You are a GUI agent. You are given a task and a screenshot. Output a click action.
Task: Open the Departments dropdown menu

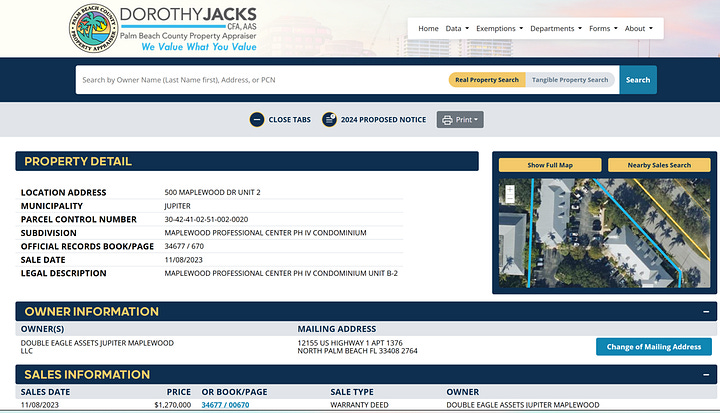tap(556, 28)
